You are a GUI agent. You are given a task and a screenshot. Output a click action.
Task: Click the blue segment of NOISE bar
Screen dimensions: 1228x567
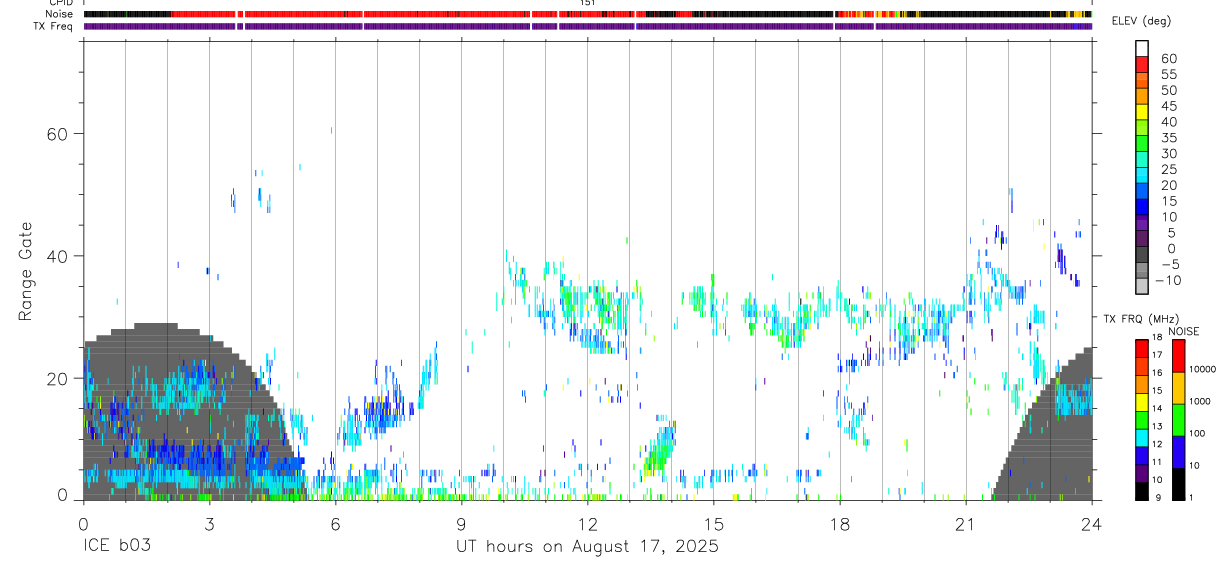coord(1178,452)
